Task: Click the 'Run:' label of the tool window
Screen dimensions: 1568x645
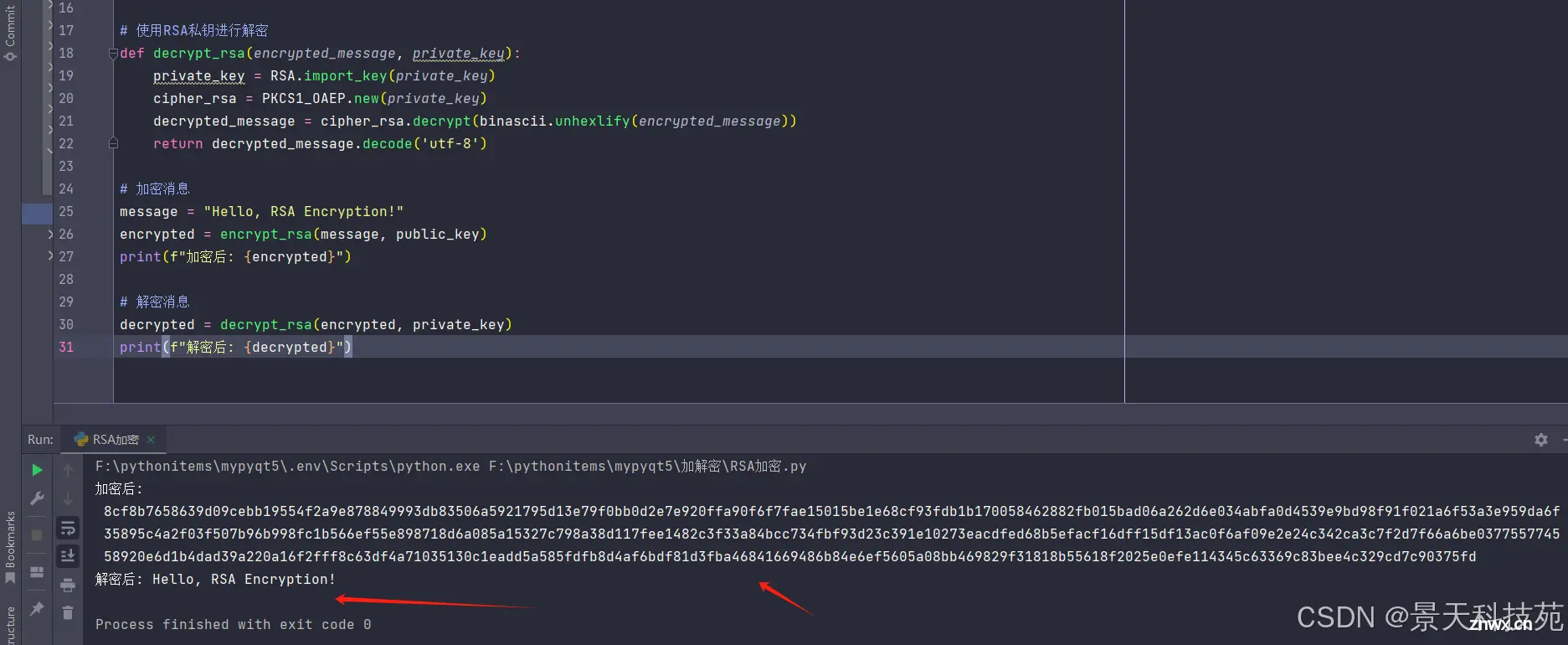Action: 40,440
